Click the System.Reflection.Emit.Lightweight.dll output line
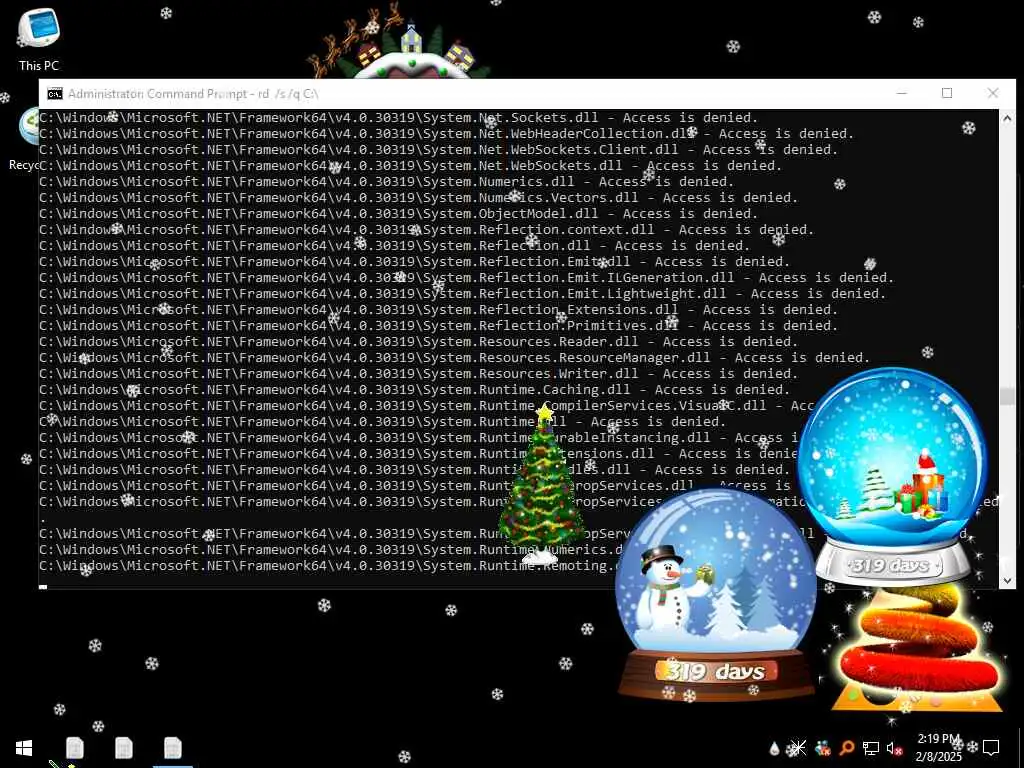The image size is (1024, 768). coord(462,293)
